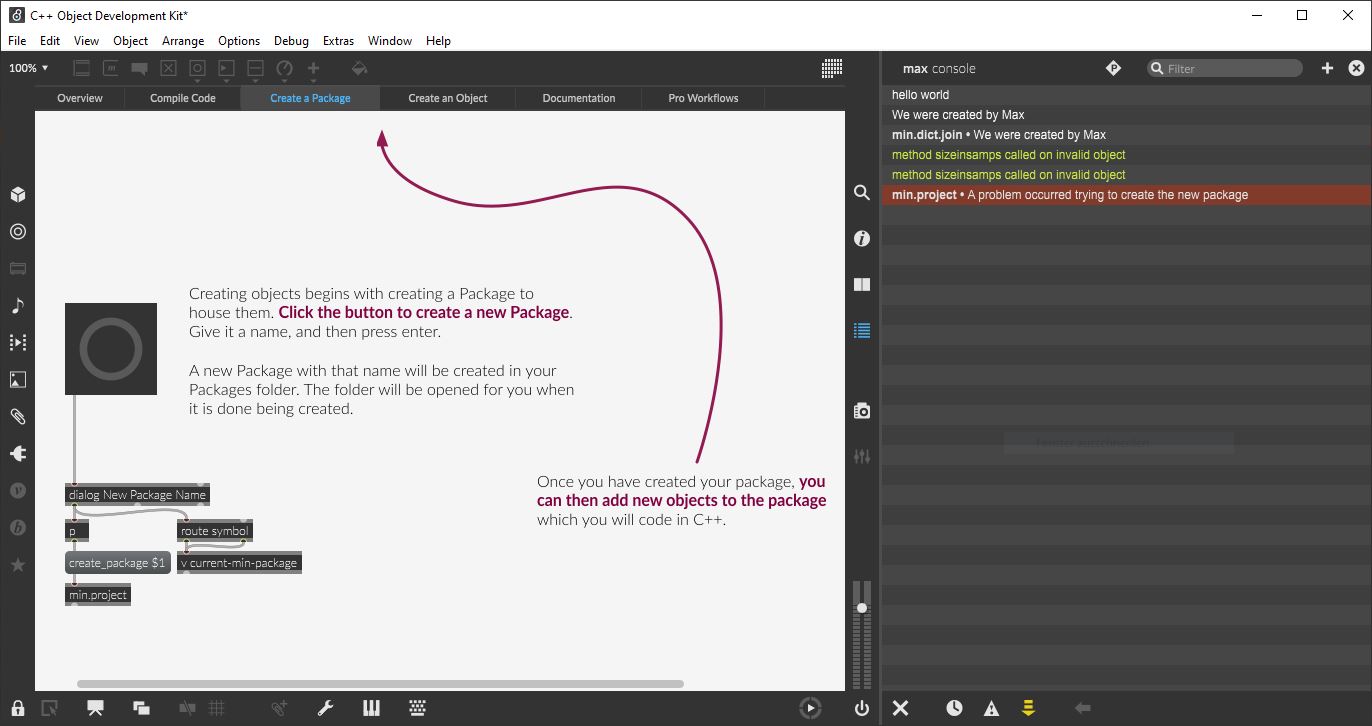
Task: Add a message box from top toolbar
Action: point(111,68)
